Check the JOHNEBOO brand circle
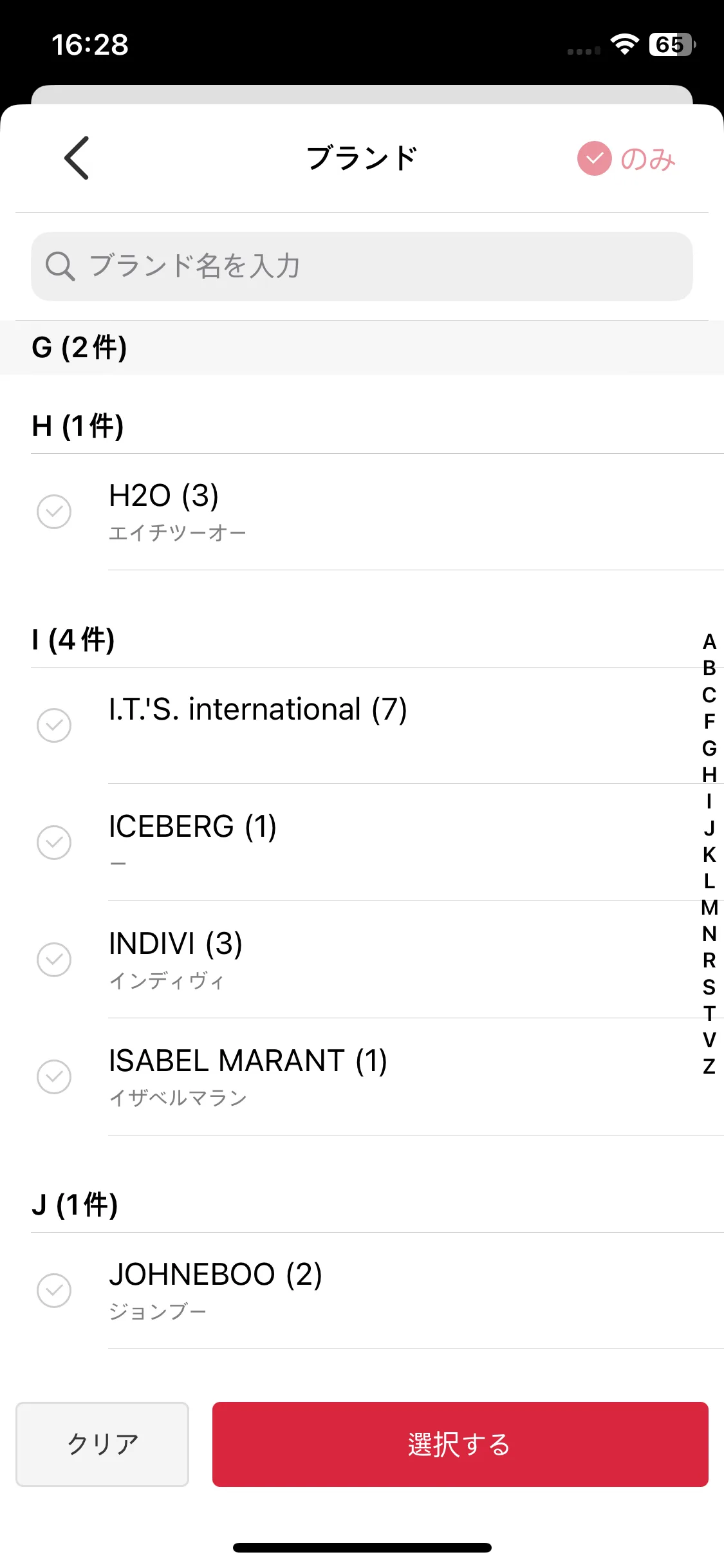The height and width of the screenshot is (1568, 724). [54, 1291]
